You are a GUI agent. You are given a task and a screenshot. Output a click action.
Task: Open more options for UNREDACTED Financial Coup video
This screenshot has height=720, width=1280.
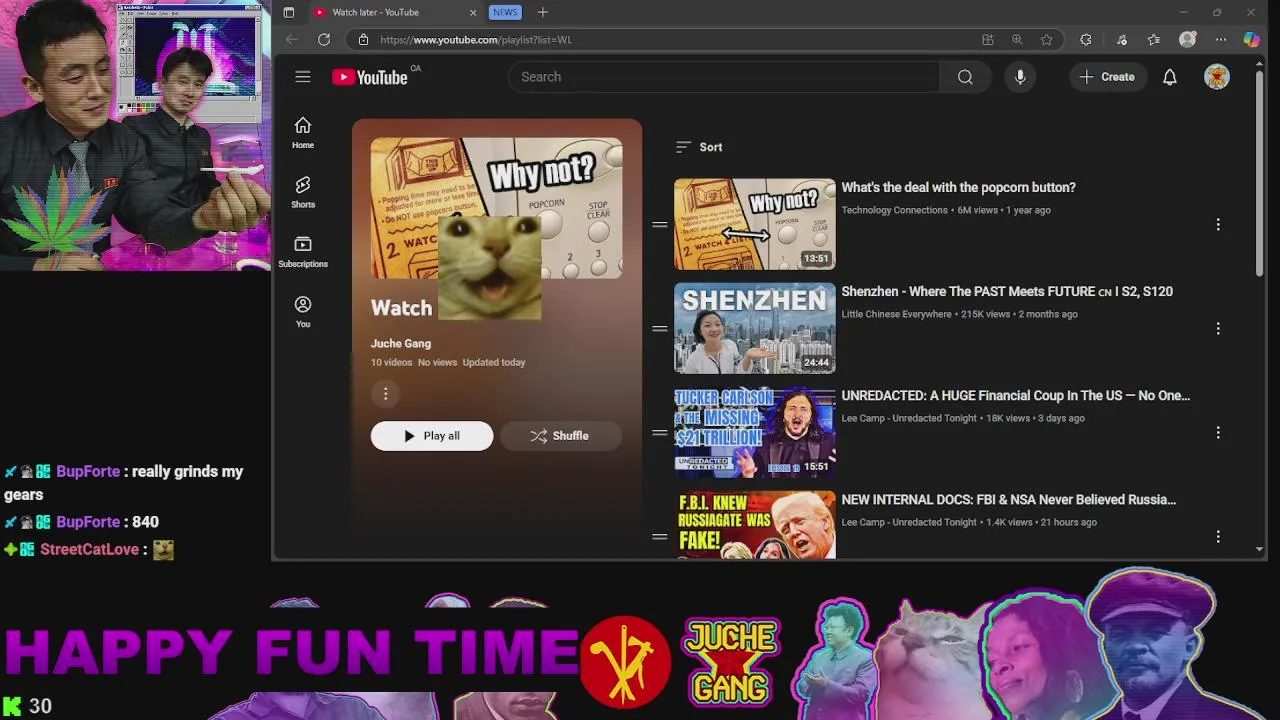coord(1218,433)
